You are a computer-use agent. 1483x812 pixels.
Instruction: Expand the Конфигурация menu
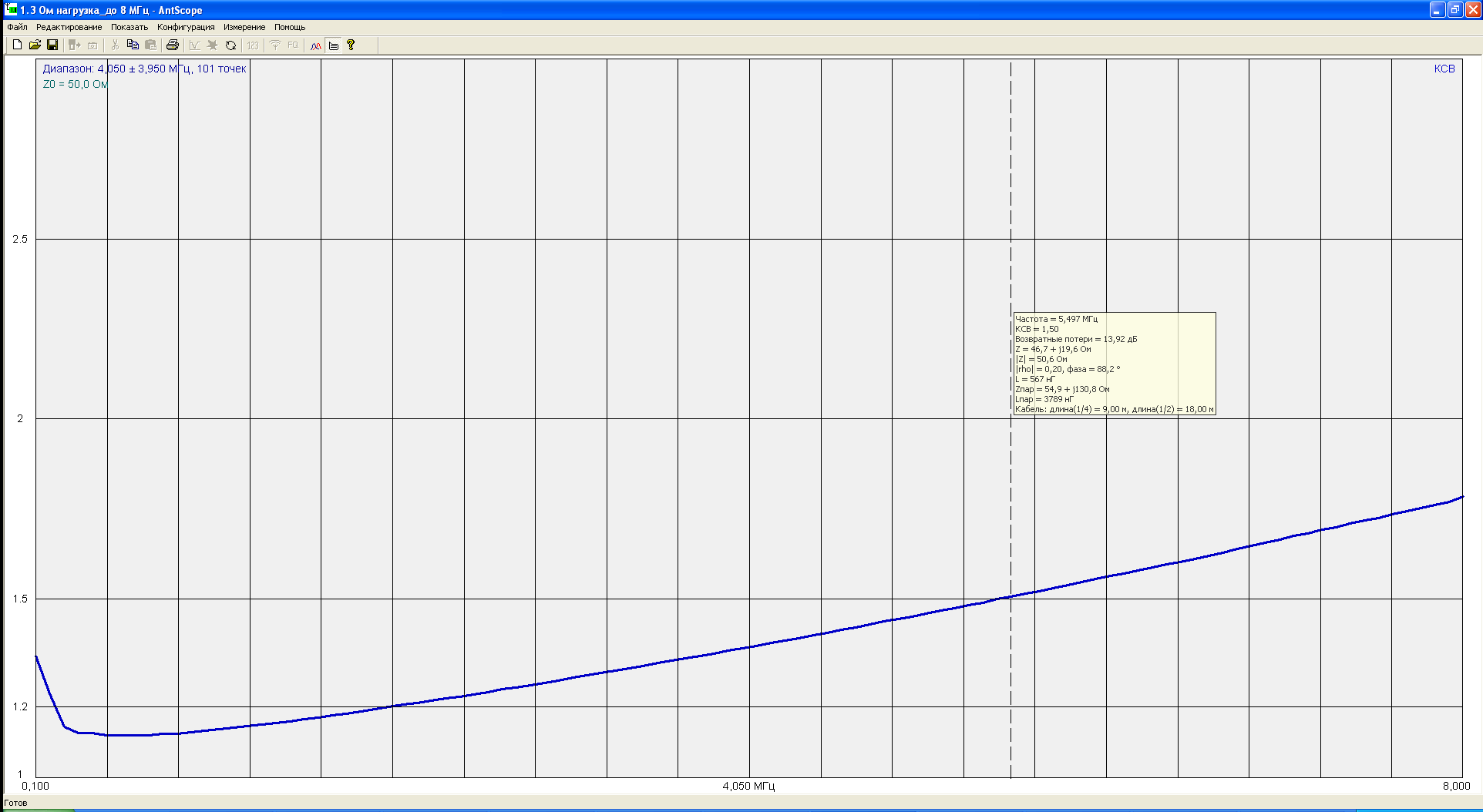pos(186,27)
